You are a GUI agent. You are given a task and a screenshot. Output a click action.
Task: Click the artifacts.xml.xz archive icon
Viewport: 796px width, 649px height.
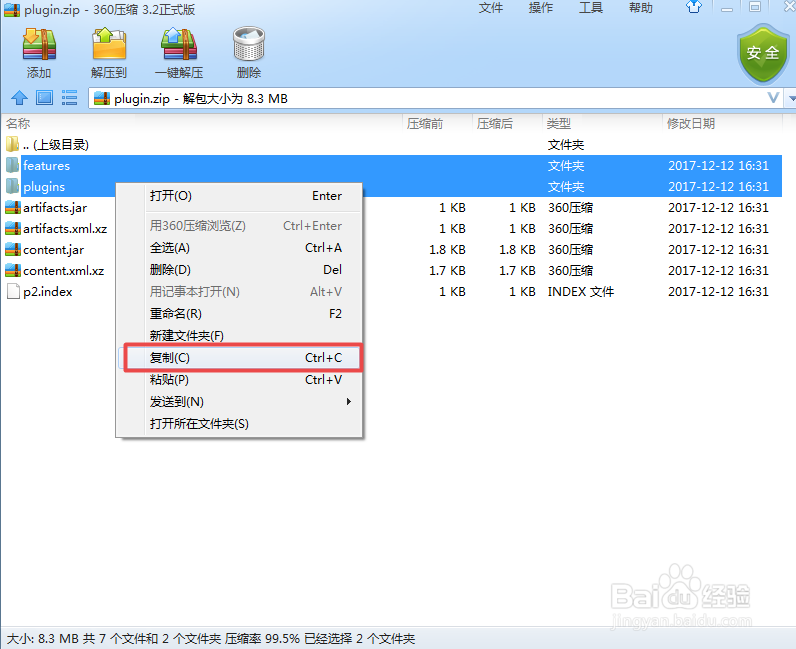tap(13, 229)
